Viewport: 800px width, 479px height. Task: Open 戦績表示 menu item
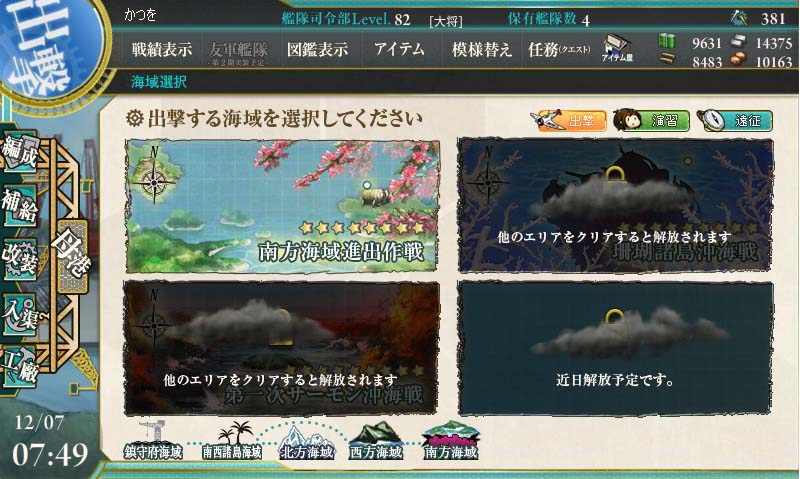pyautogui.click(x=161, y=49)
